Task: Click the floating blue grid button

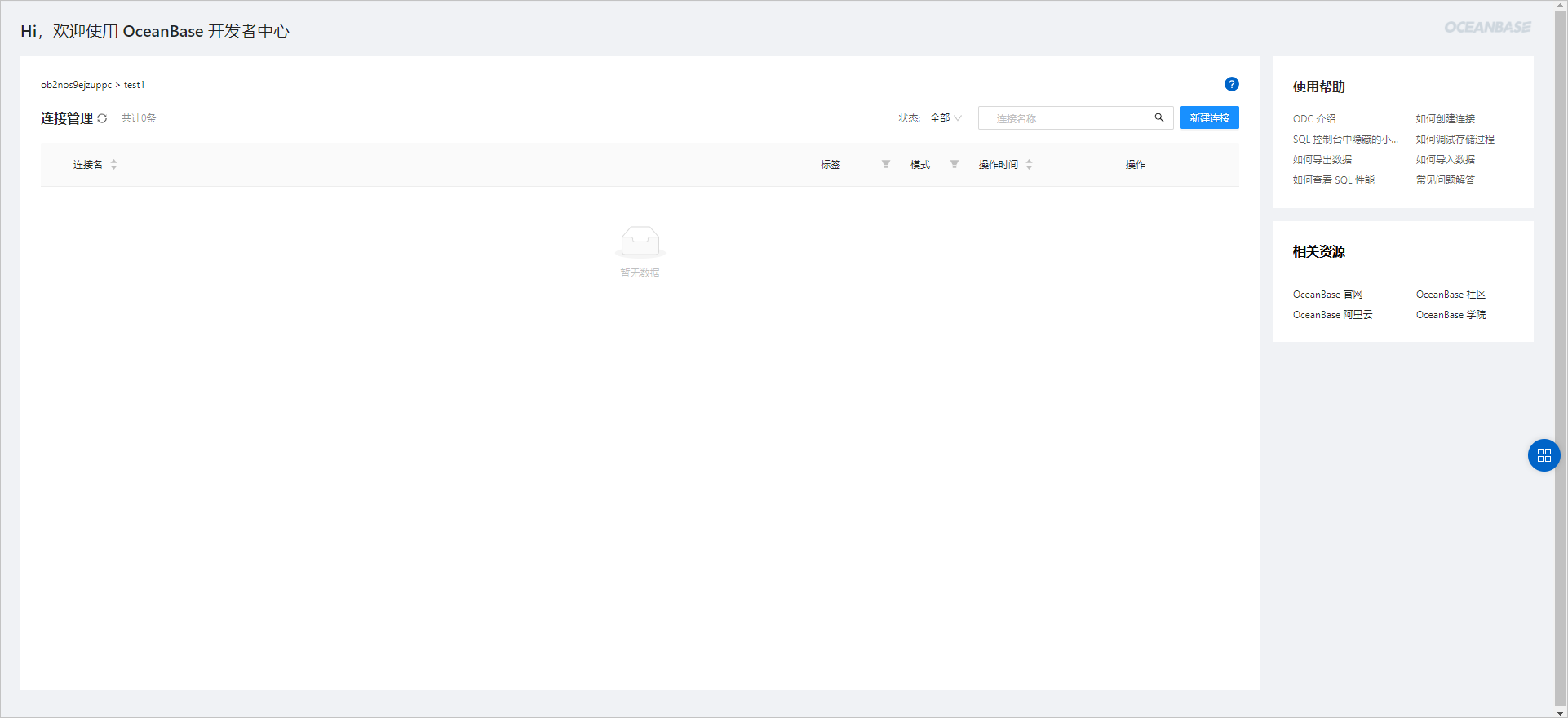Action: click(x=1544, y=455)
